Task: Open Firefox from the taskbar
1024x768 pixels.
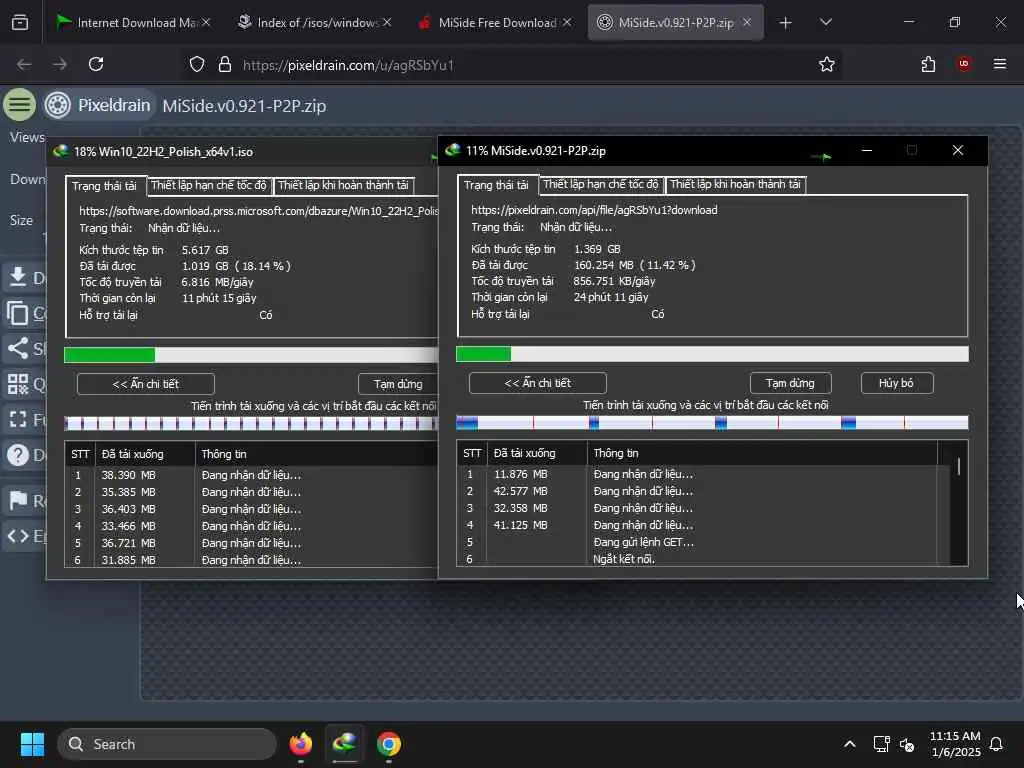Action: coord(300,744)
